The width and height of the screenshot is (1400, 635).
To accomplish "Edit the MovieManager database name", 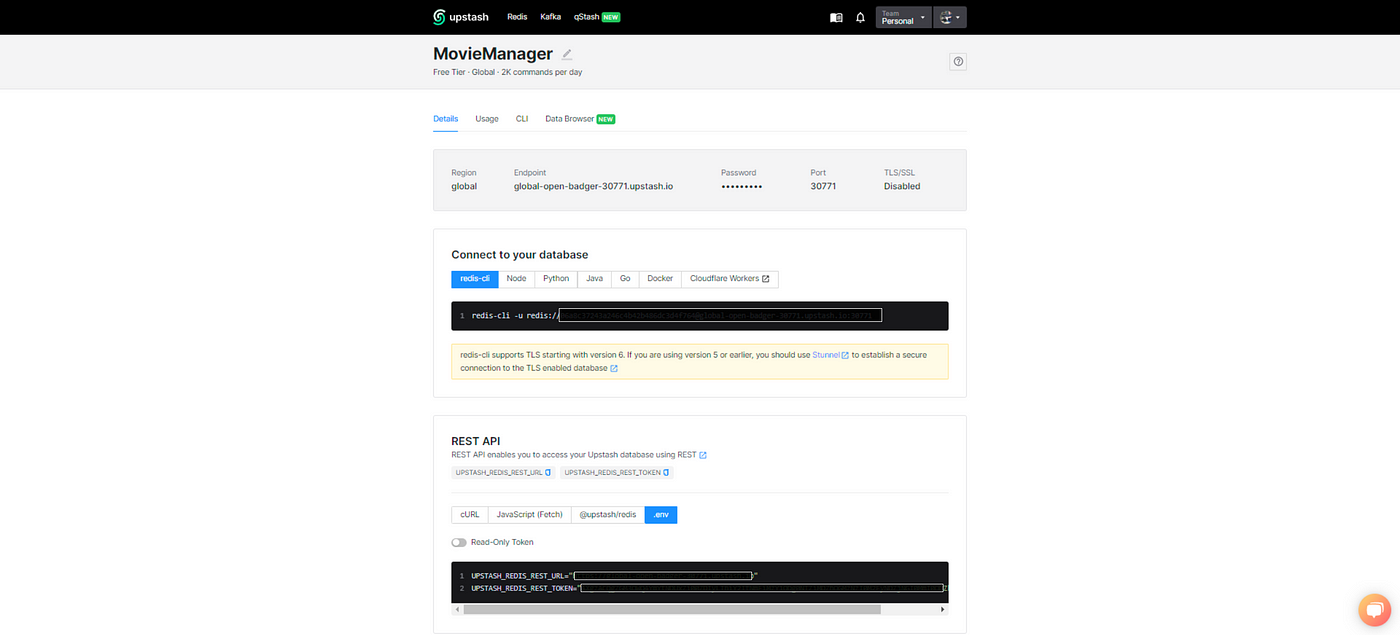I will click(567, 54).
